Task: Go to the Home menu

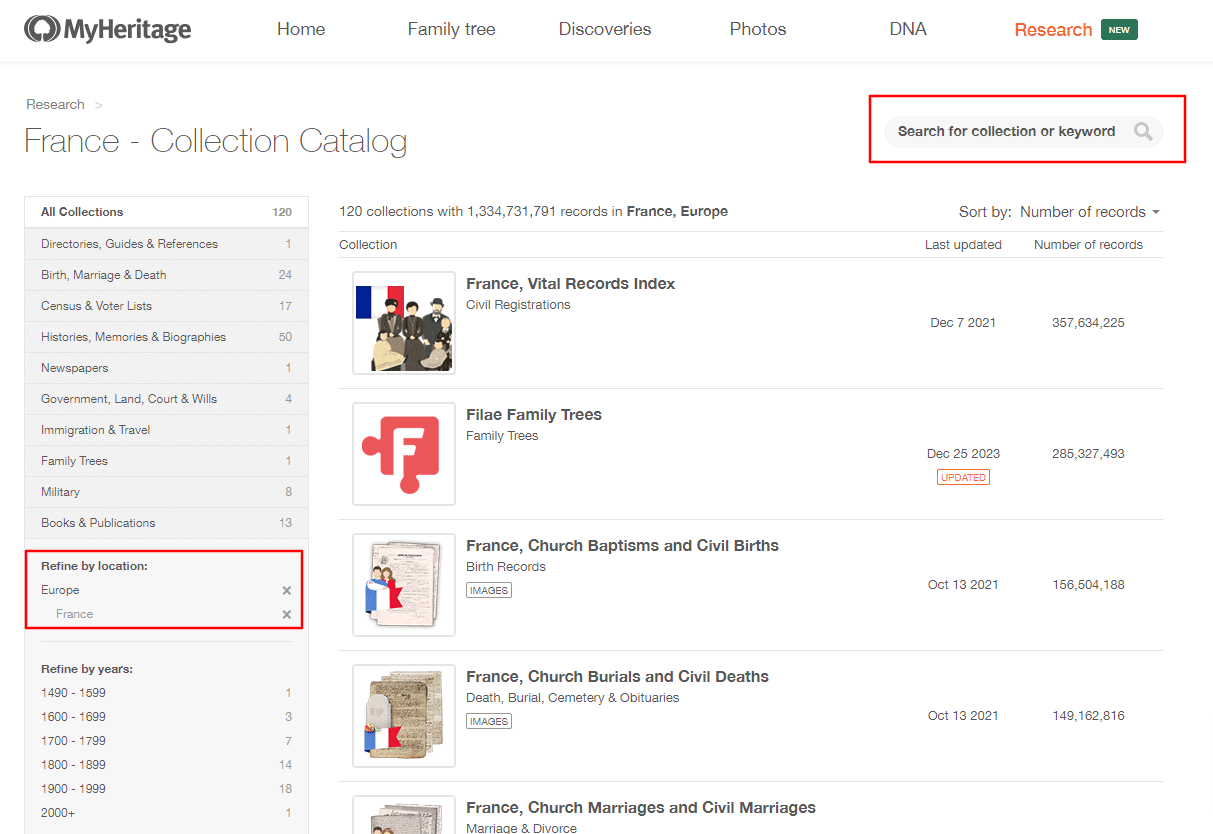Action: (x=301, y=29)
